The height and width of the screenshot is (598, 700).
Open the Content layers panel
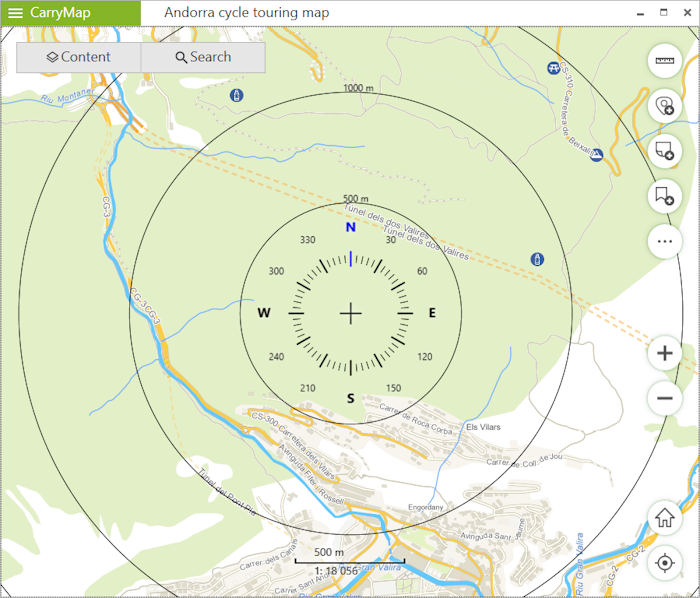[79, 57]
